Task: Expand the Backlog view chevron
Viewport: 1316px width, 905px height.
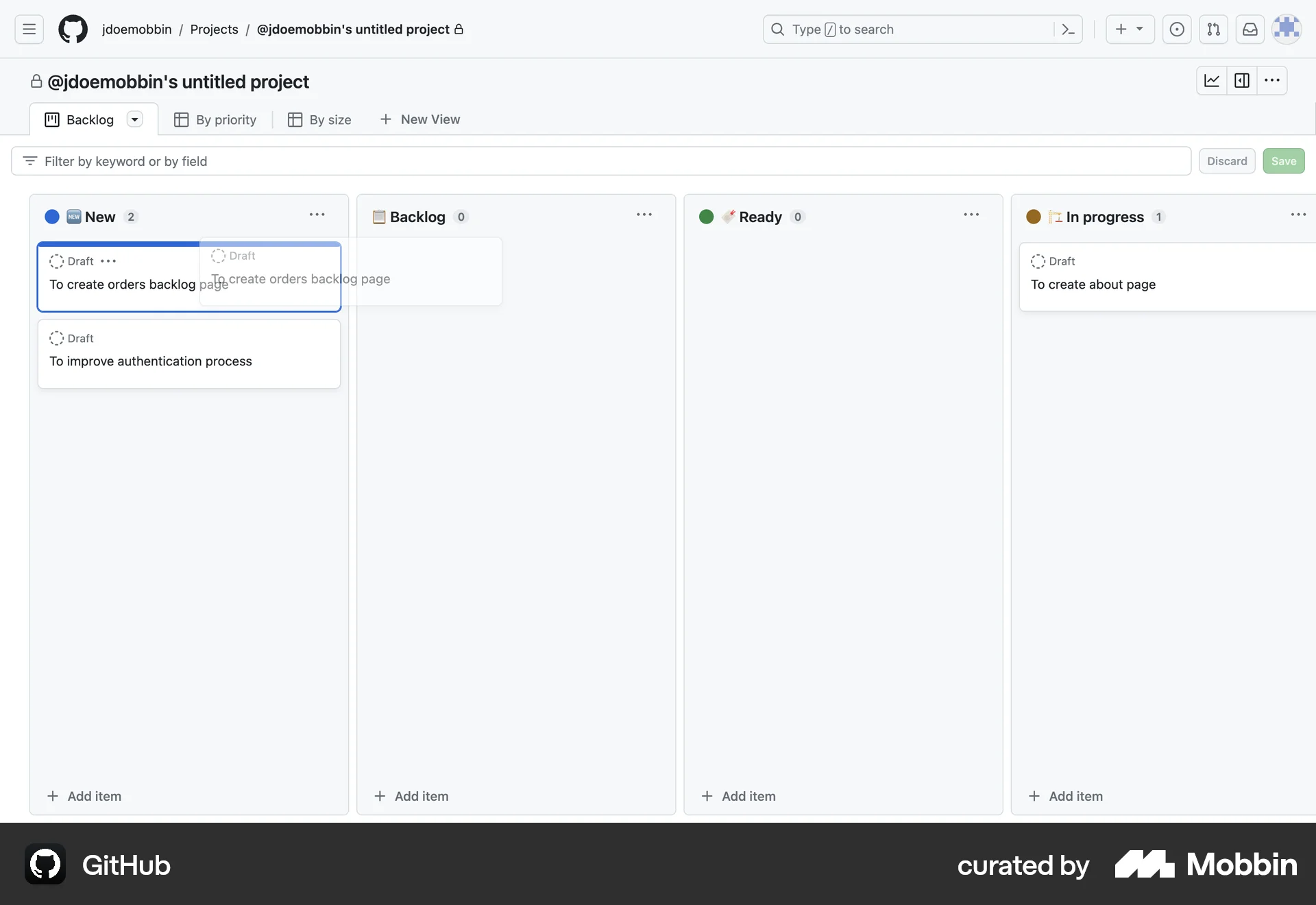Action: (134, 119)
